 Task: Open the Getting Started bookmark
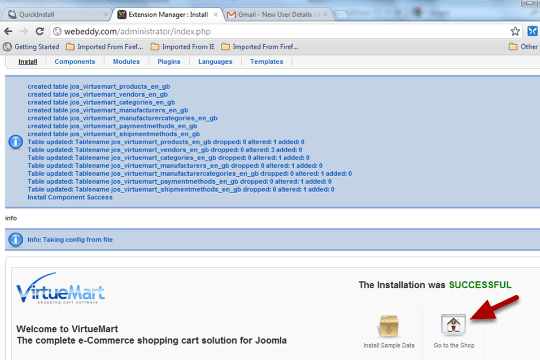31,47
